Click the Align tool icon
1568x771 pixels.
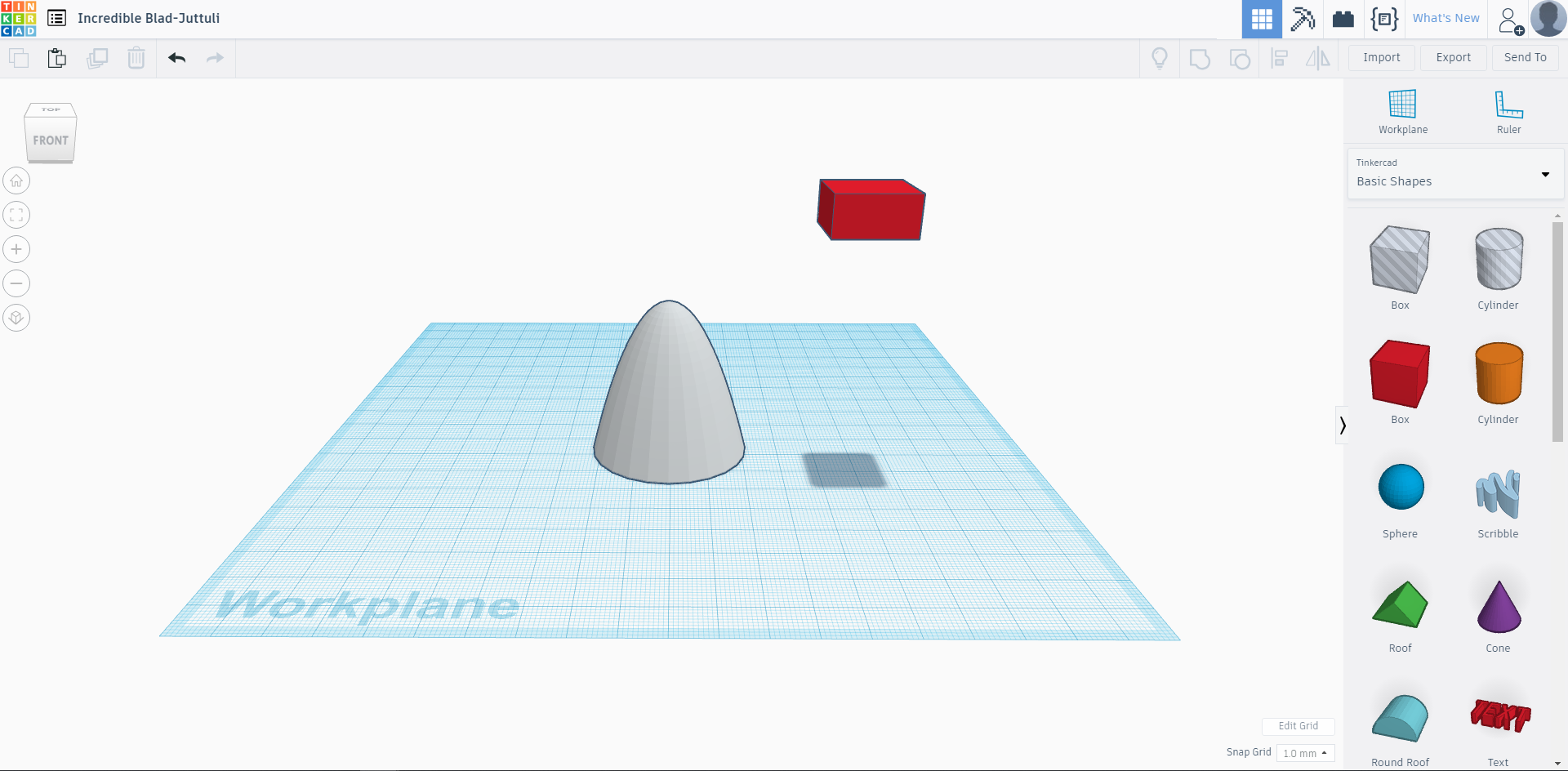(1280, 58)
